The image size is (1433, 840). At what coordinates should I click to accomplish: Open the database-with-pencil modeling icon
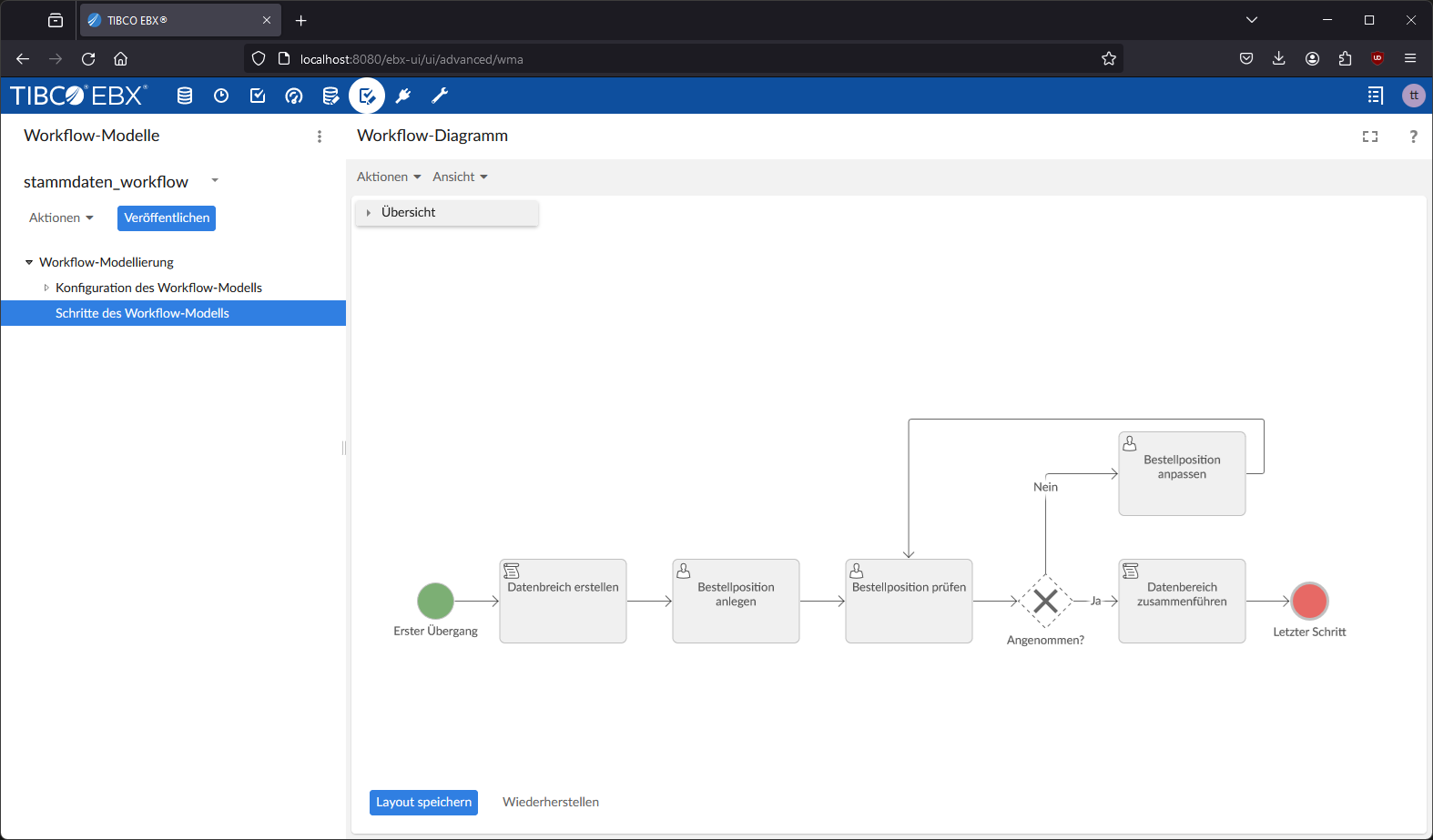pyautogui.click(x=330, y=96)
